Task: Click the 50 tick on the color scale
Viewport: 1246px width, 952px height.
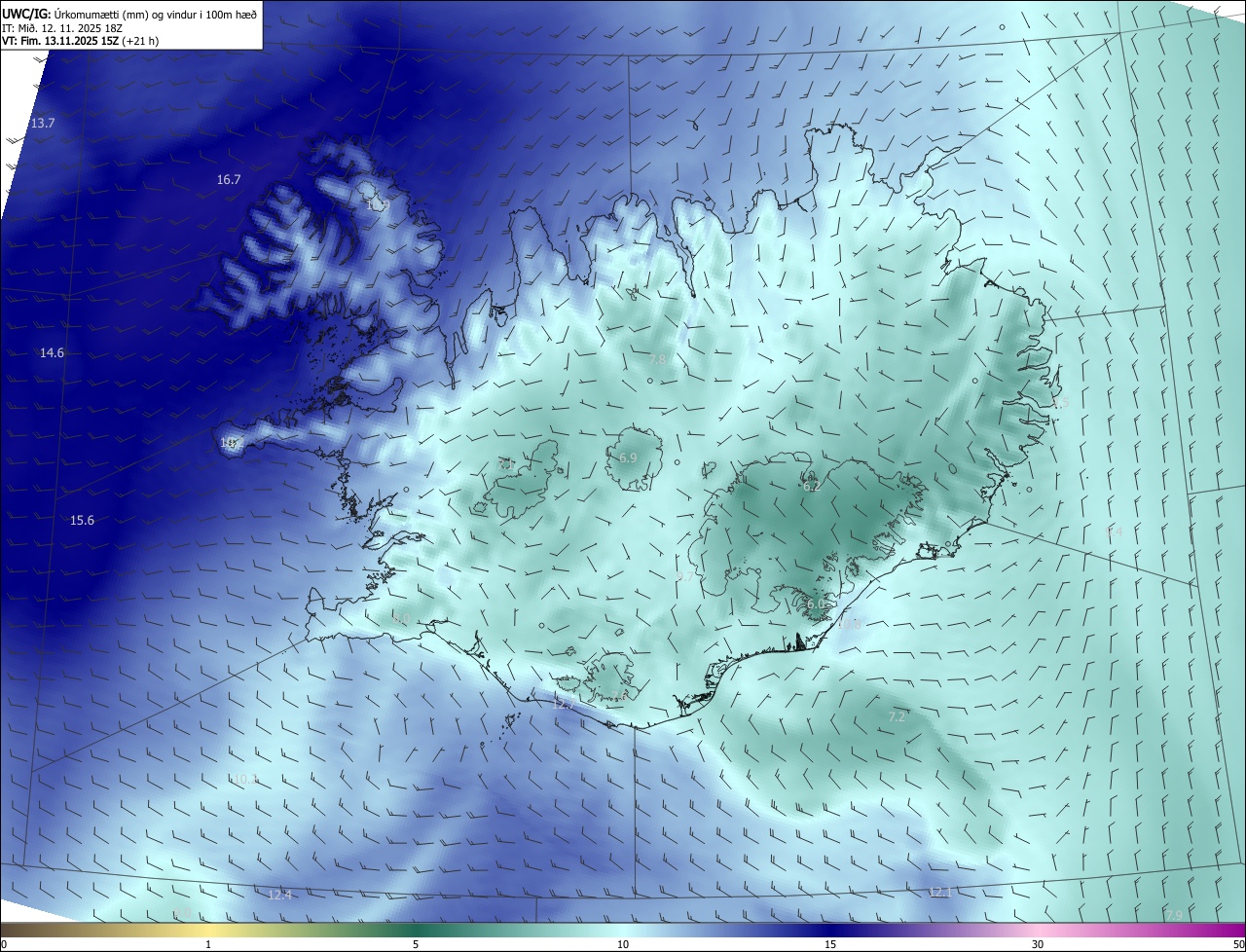Action: click(1238, 945)
